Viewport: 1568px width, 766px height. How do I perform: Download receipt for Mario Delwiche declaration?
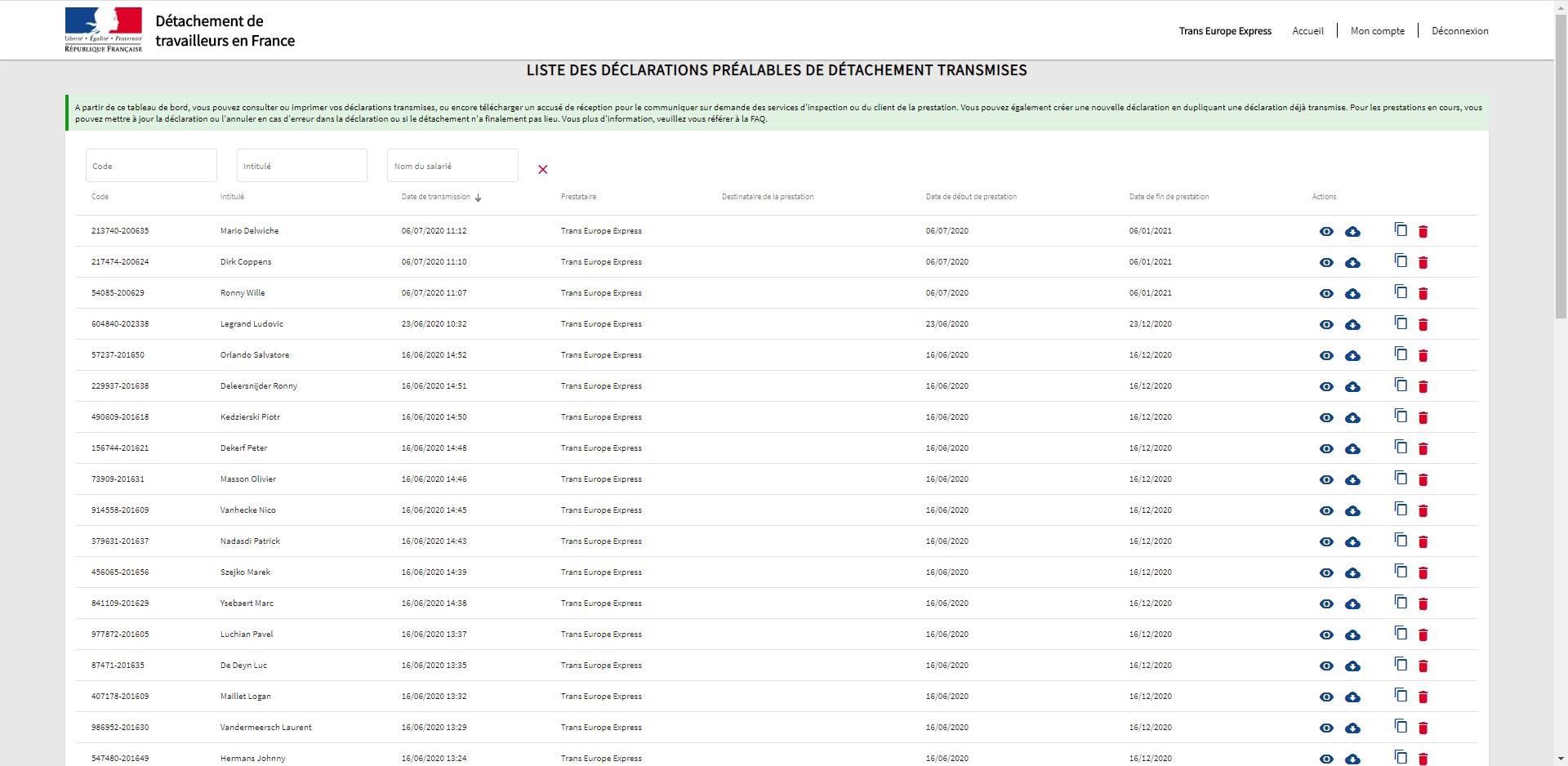click(x=1352, y=232)
